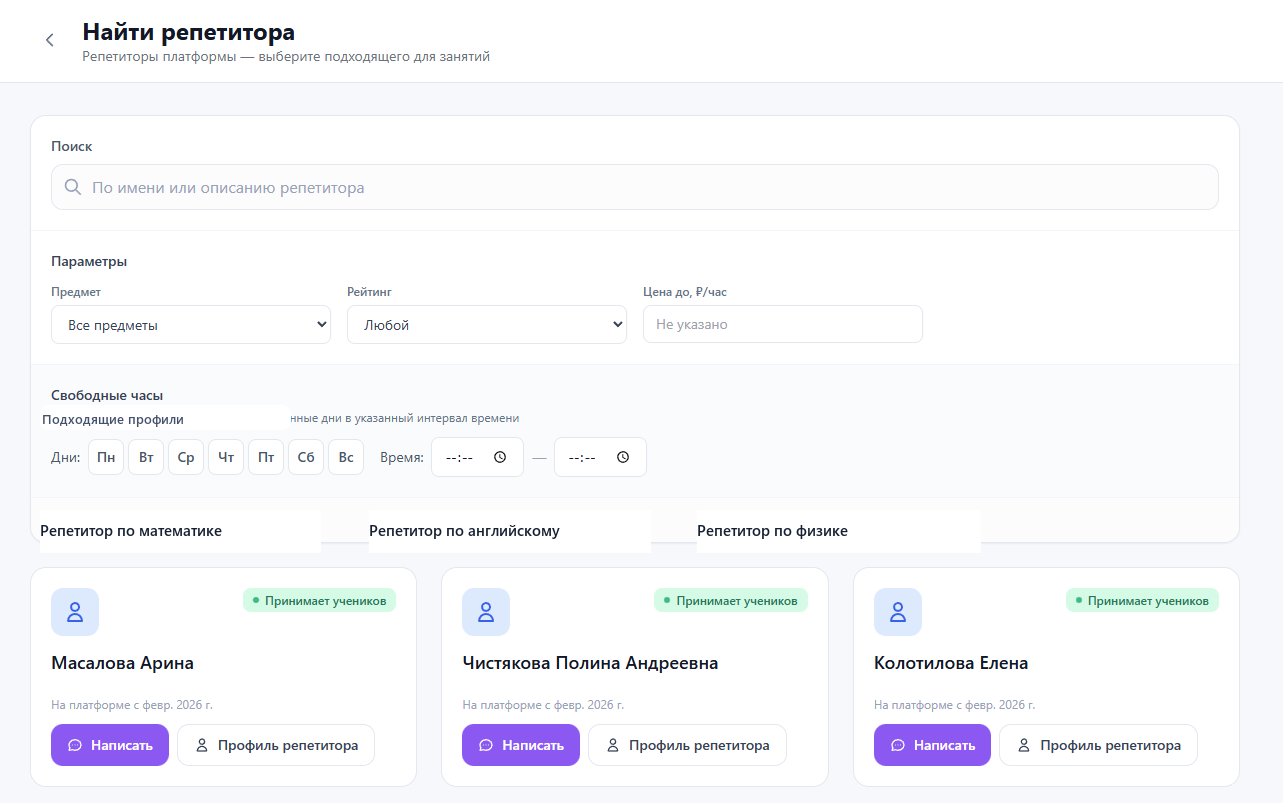Focus the tutor name search field
The image size is (1283, 803).
point(635,187)
